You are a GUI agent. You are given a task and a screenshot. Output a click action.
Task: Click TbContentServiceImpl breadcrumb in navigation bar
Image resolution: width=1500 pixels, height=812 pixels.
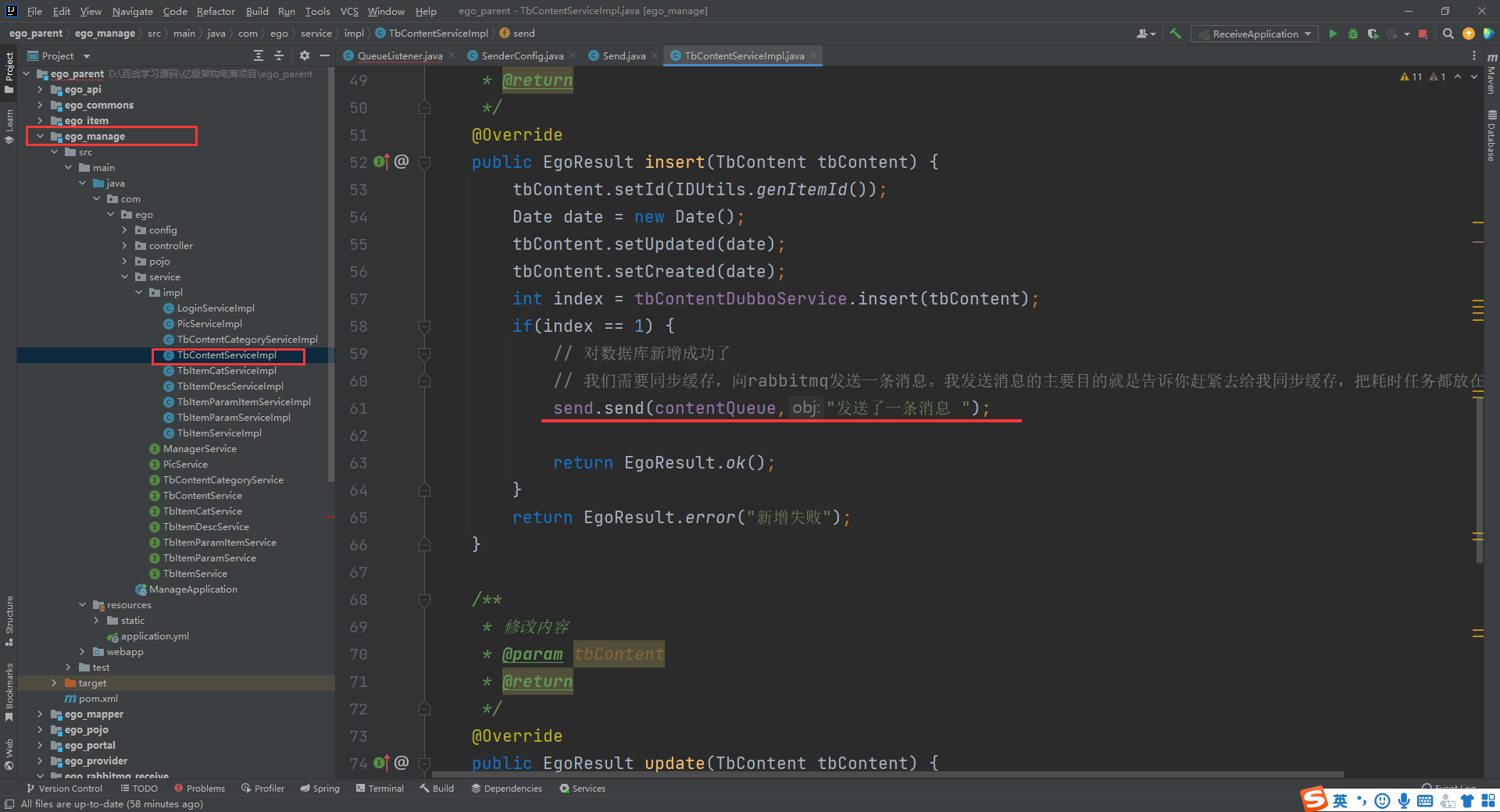pos(431,33)
